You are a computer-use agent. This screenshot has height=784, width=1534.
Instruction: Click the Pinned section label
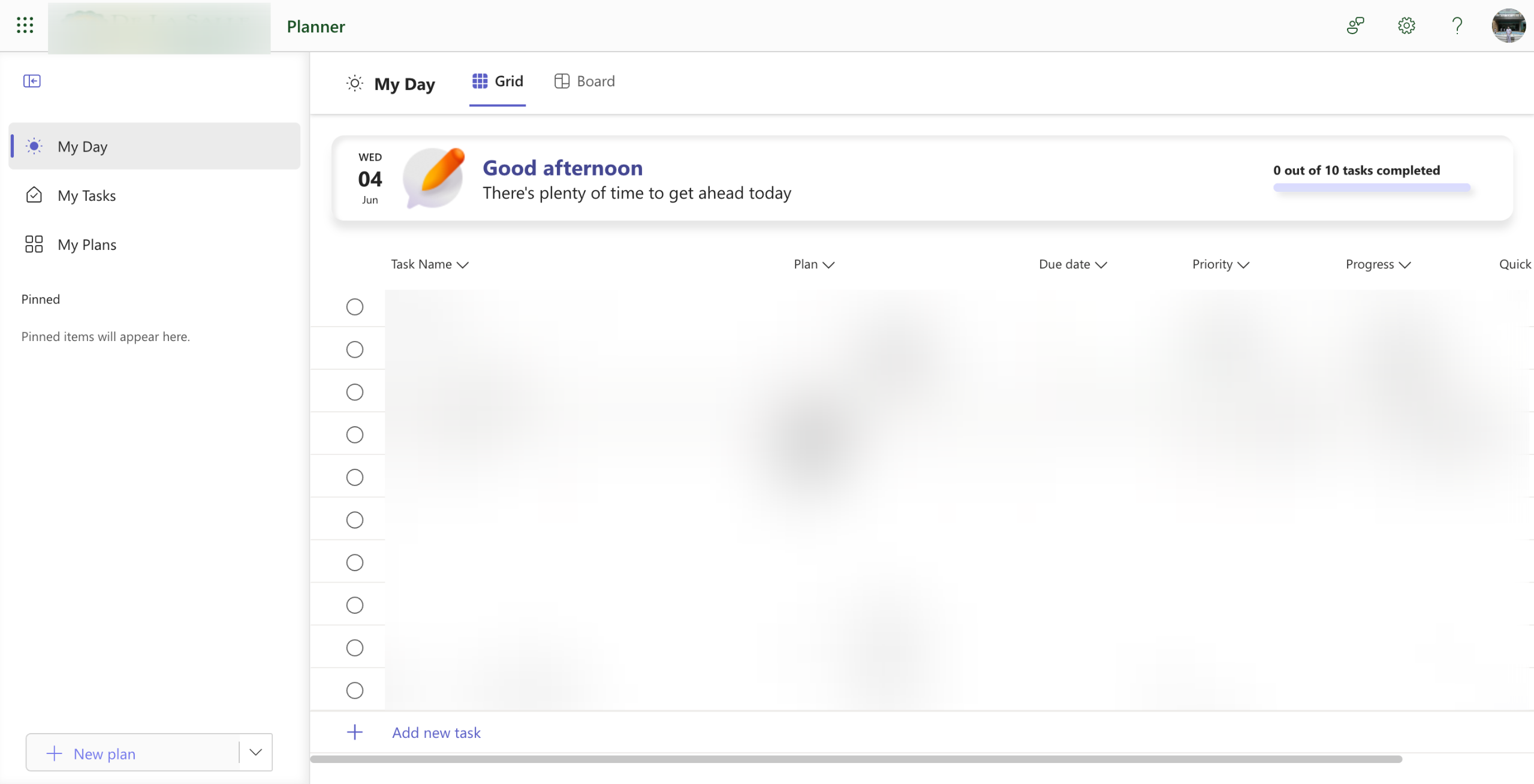point(41,299)
